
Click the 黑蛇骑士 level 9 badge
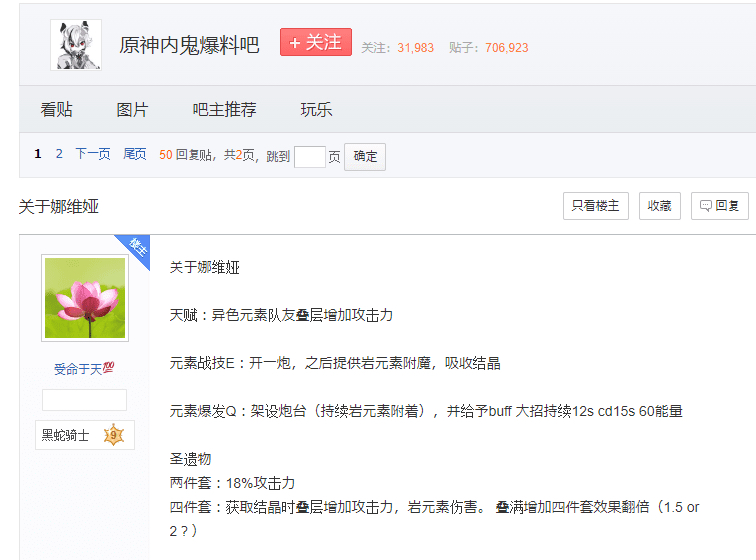[x=85, y=435]
